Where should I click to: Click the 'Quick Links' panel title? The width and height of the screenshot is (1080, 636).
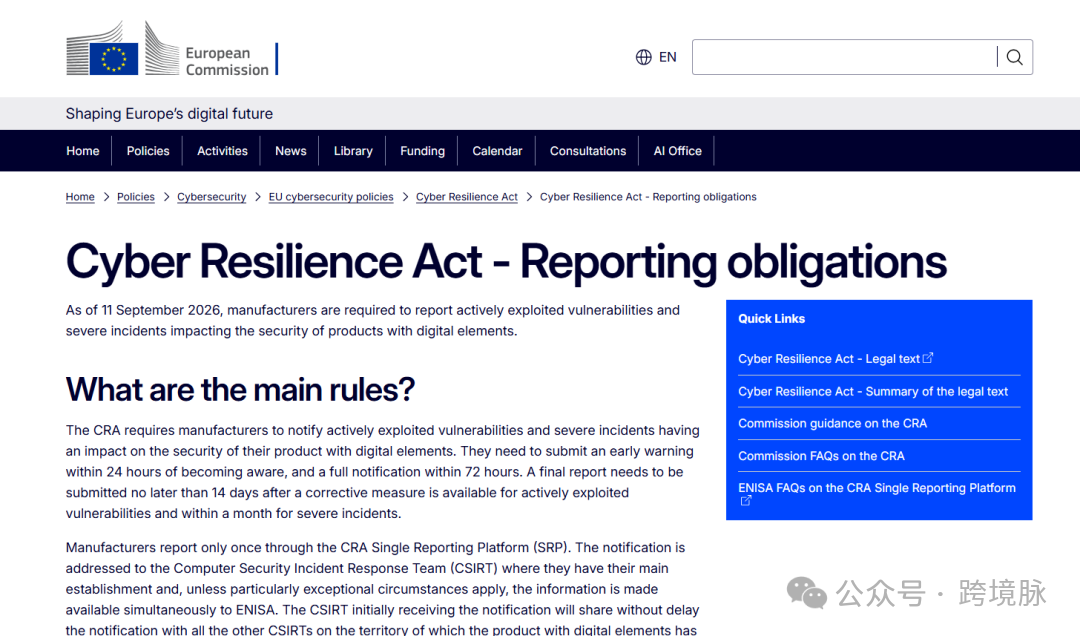coord(771,319)
